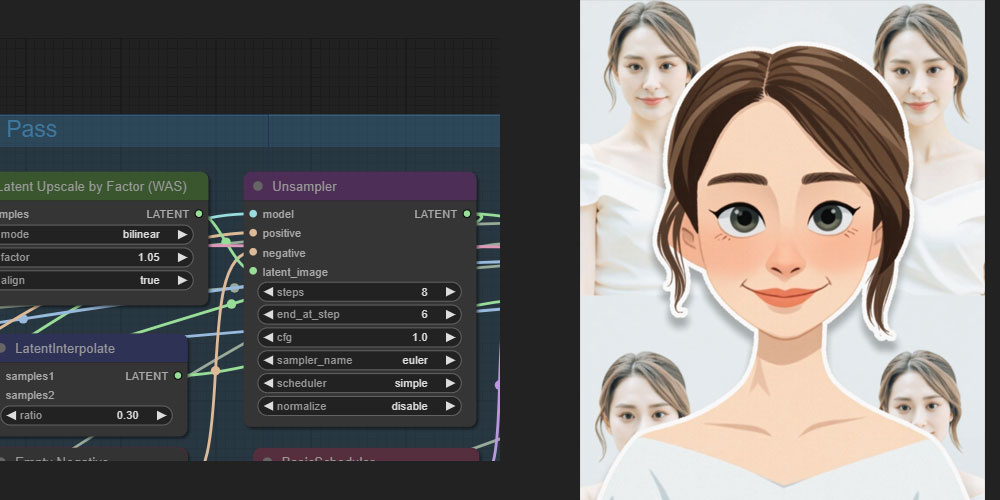Click the samples1 input label
The height and width of the screenshot is (500, 1000).
coord(30,376)
